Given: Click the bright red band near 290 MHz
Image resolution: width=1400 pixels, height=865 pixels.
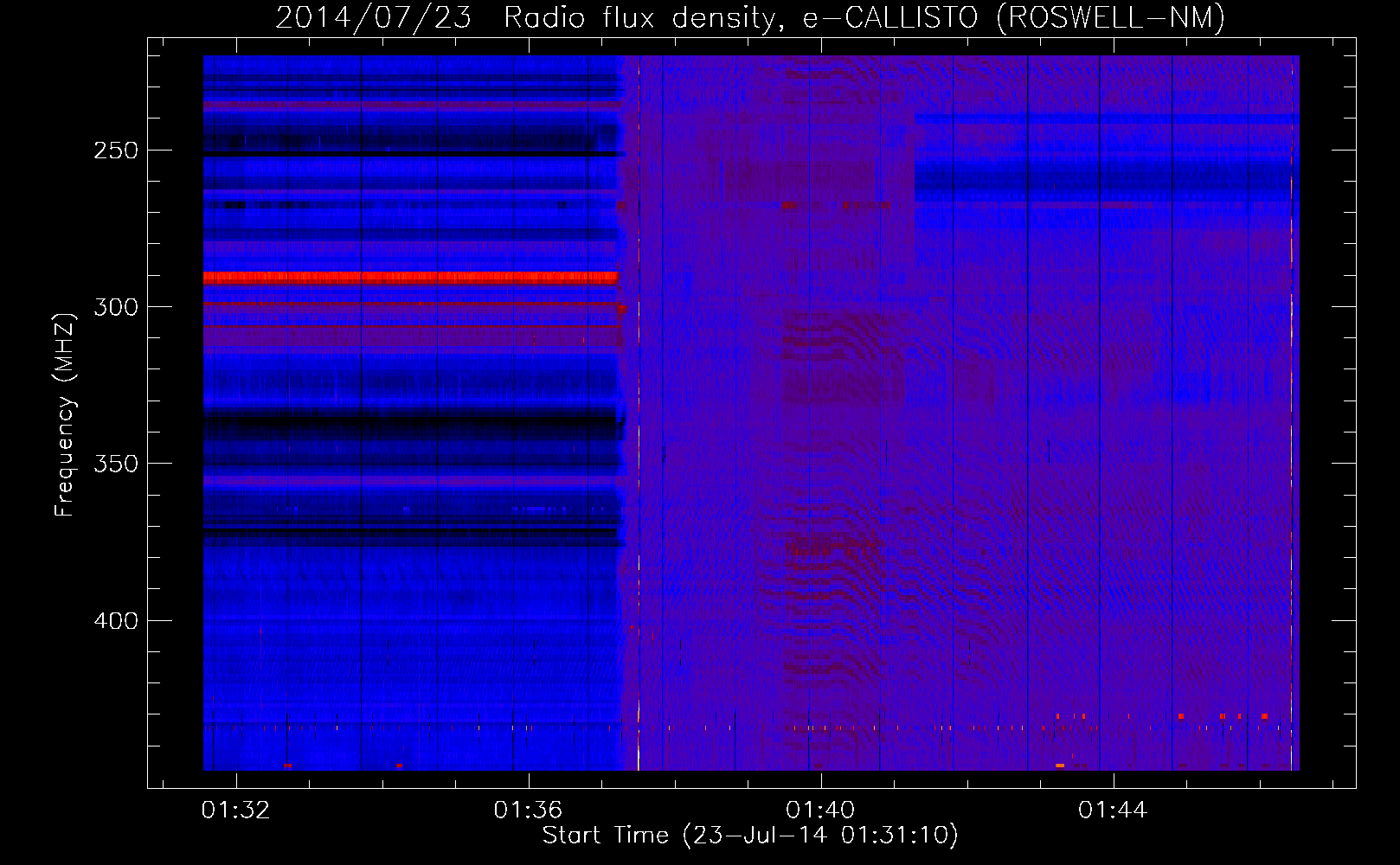Looking at the screenshot, I should (x=410, y=278).
